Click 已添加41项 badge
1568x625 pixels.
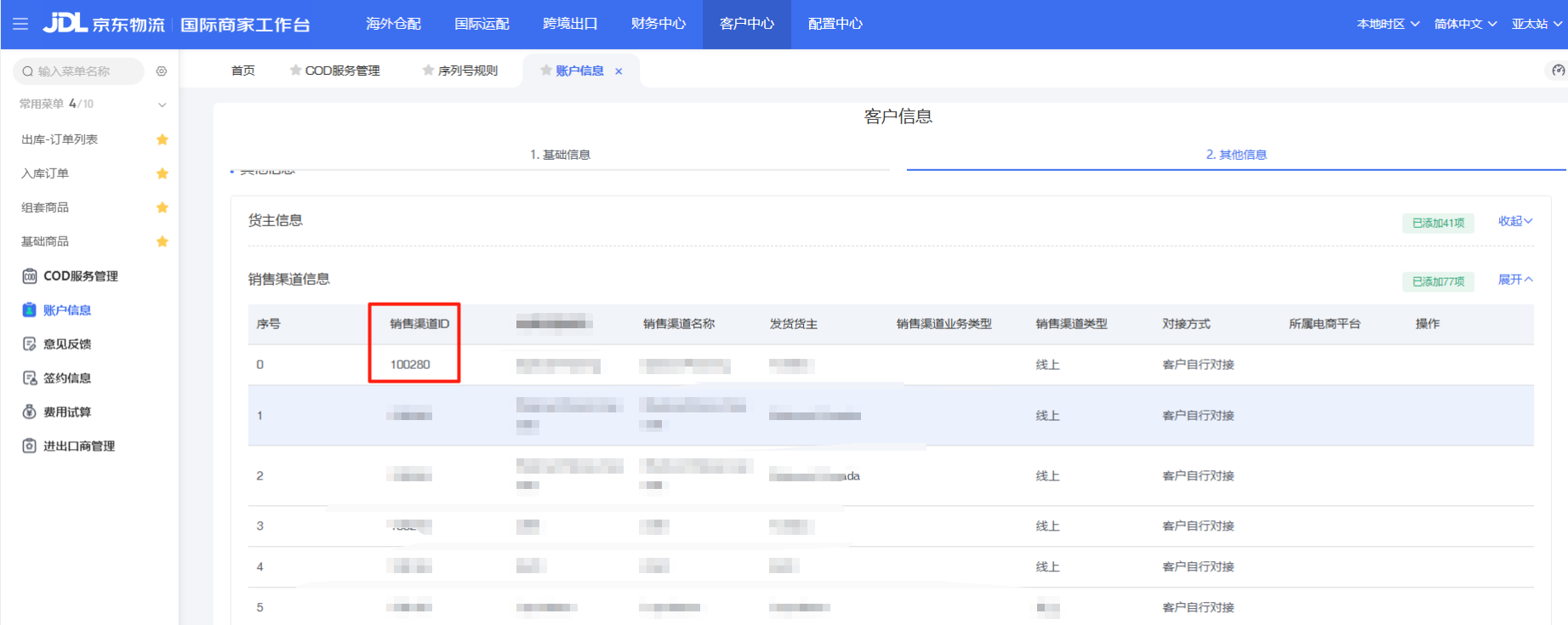click(1439, 223)
